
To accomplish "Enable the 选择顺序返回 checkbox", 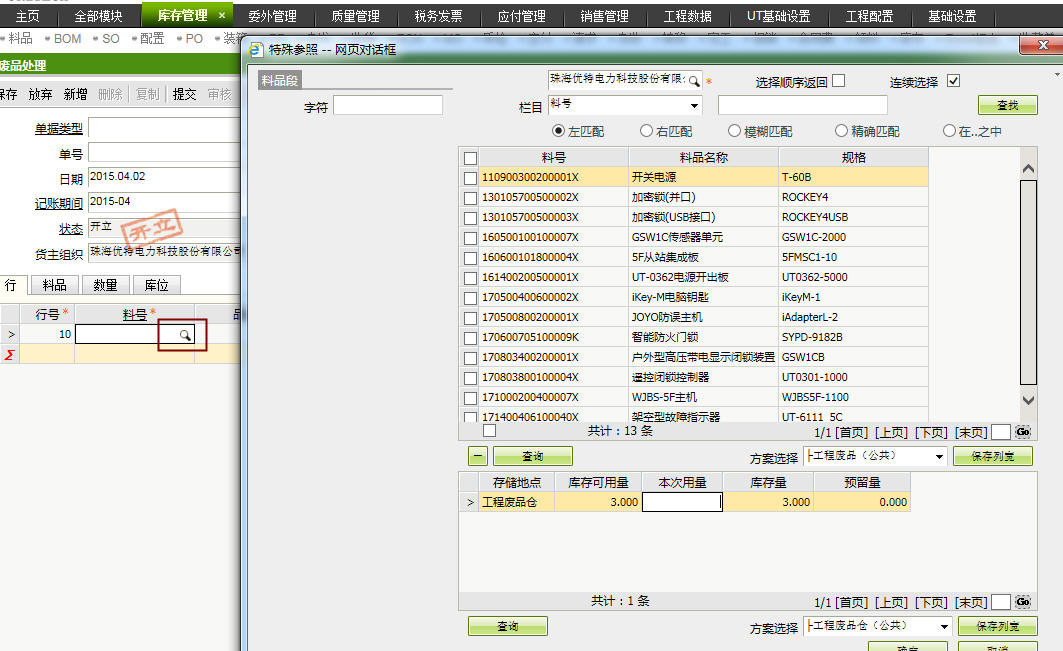I will click(838, 81).
